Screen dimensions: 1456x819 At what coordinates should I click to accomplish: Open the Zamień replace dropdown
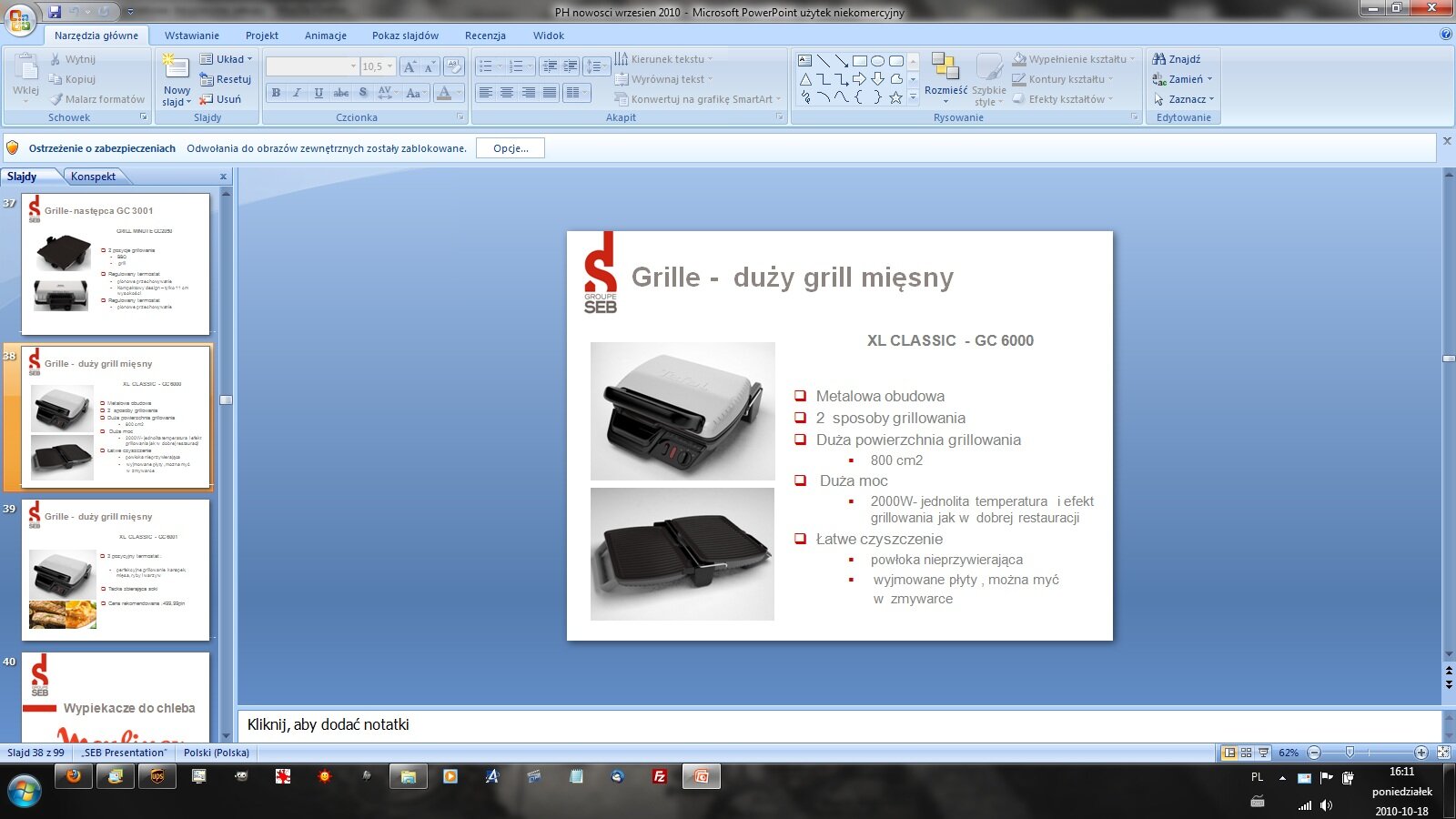click(x=1184, y=79)
